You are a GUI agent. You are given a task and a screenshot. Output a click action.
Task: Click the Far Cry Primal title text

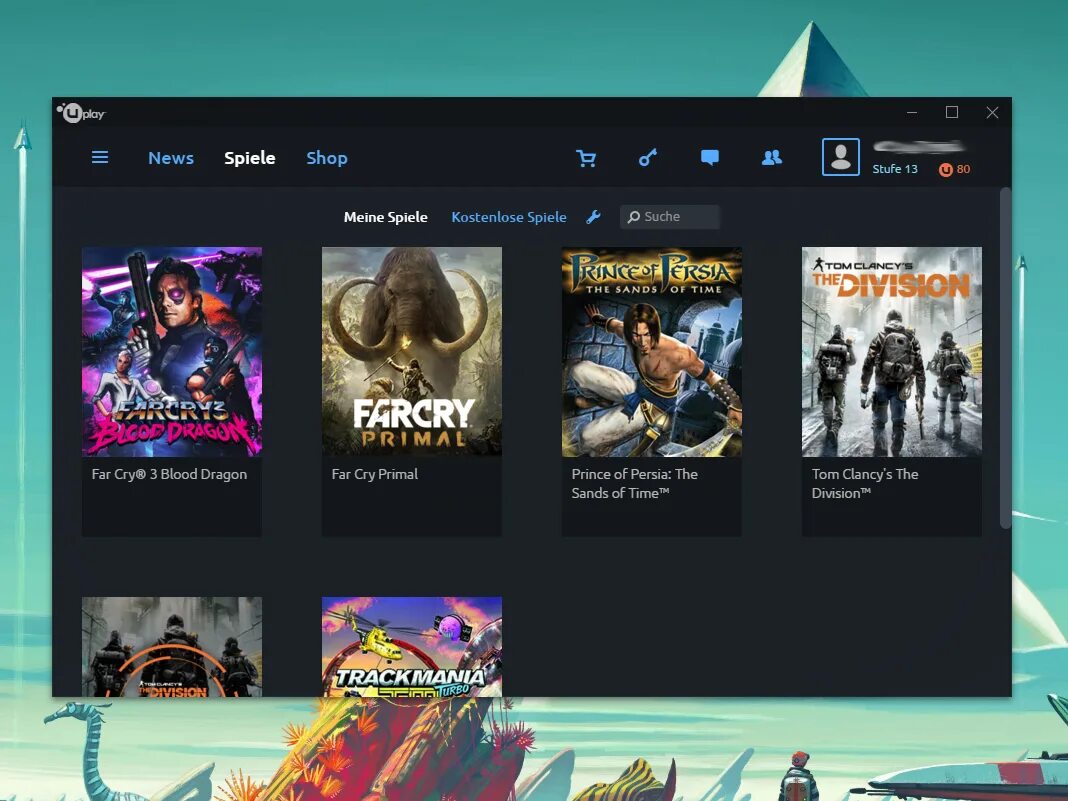tap(375, 474)
